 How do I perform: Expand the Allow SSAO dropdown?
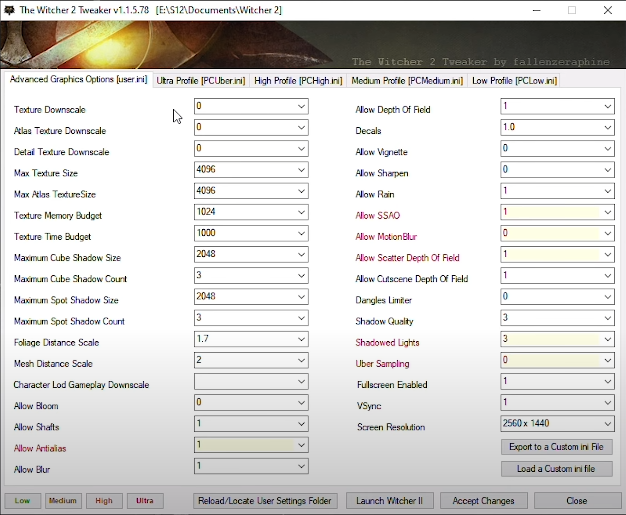point(557,212)
